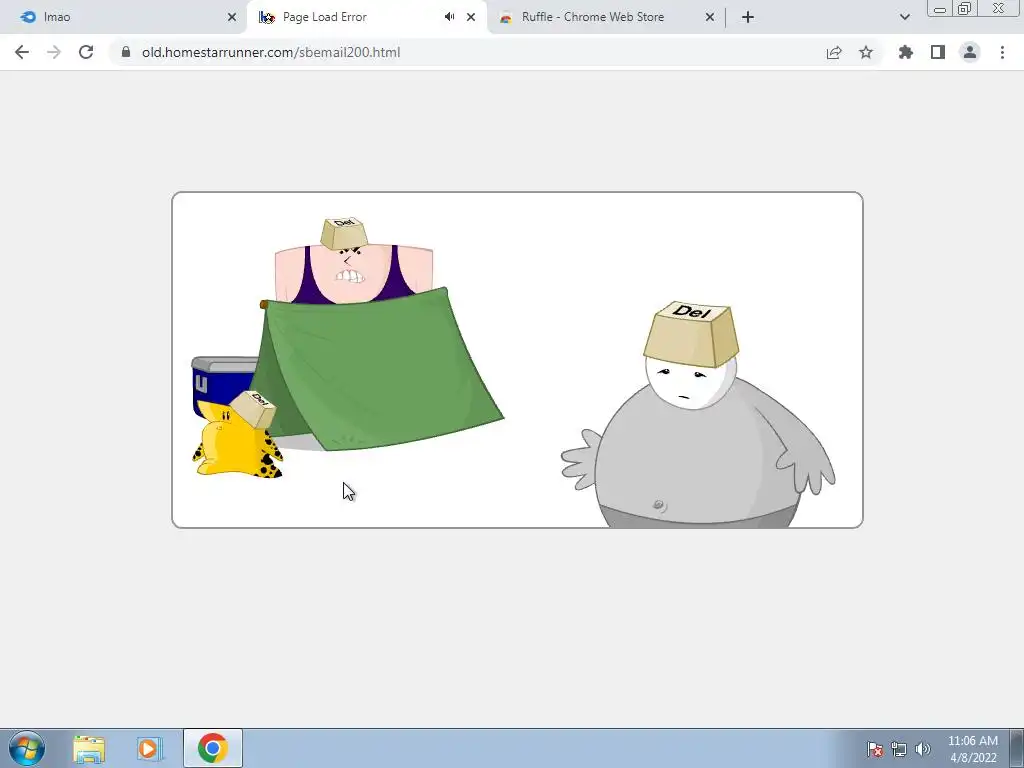Focus the address bar URL
1024x768 pixels.
tap(271, 52)
